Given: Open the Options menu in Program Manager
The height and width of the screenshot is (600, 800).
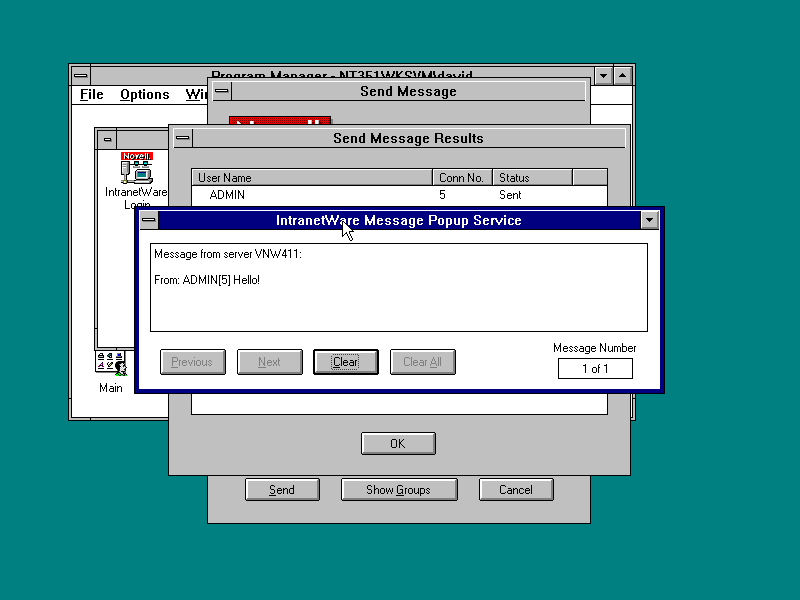Looking at the screenshot, I should (144, 94).
